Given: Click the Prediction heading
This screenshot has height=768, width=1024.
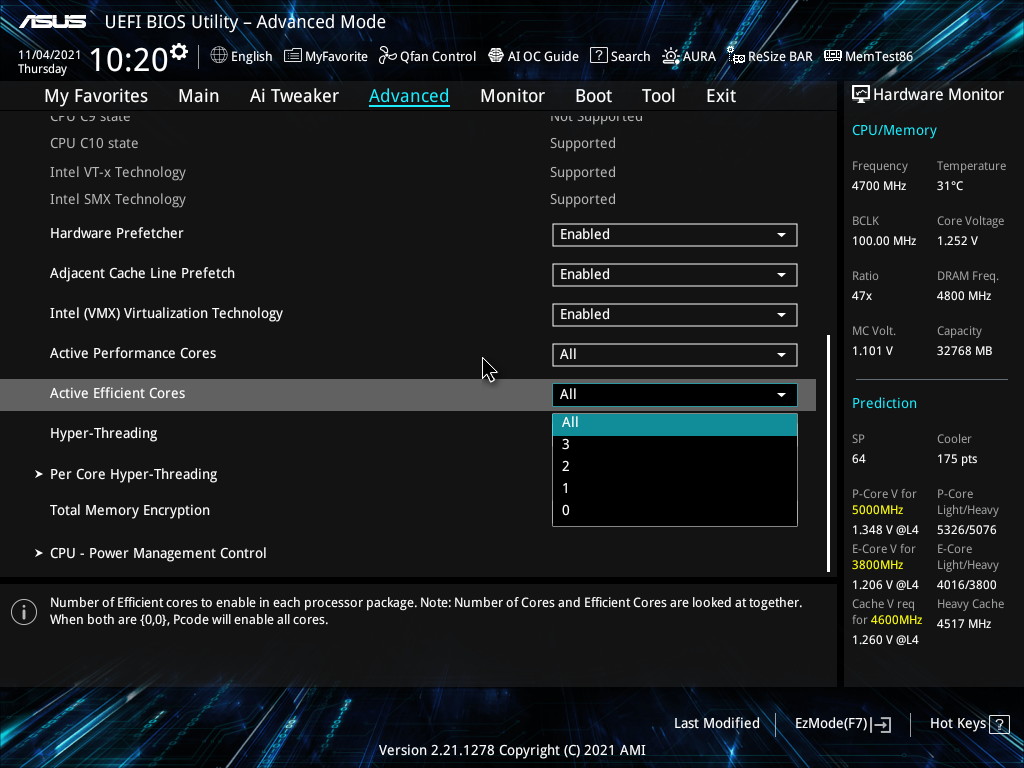Looking at the screenshot, I should (884, 404).
